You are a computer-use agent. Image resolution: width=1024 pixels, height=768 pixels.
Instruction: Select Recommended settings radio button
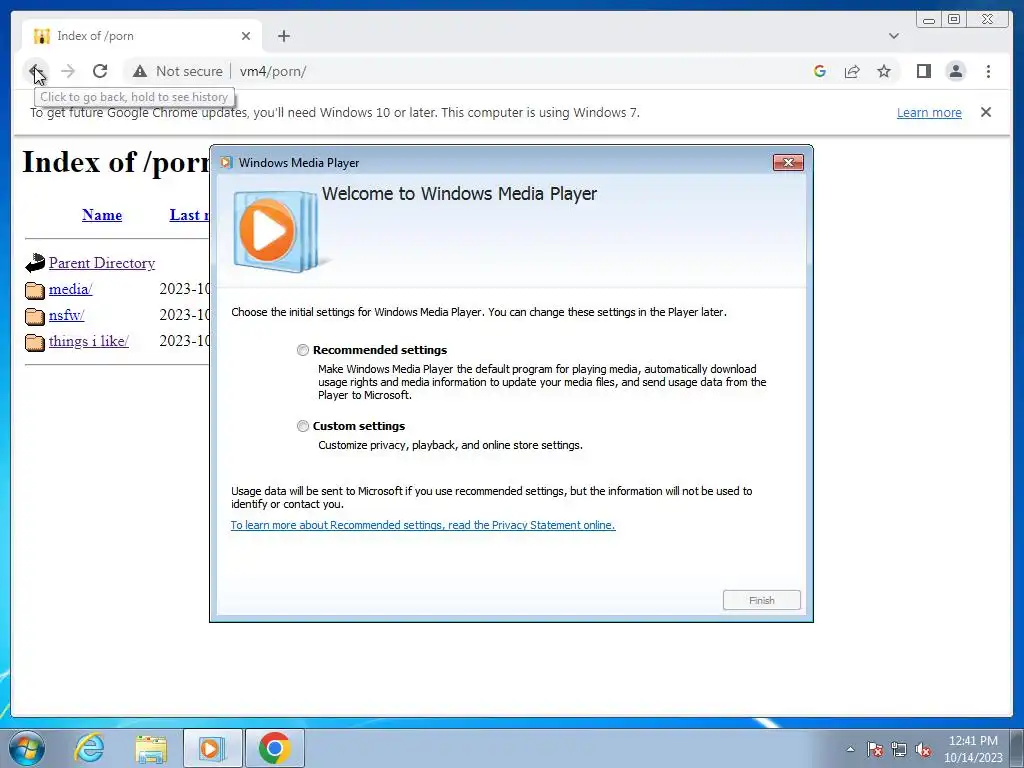302,350
